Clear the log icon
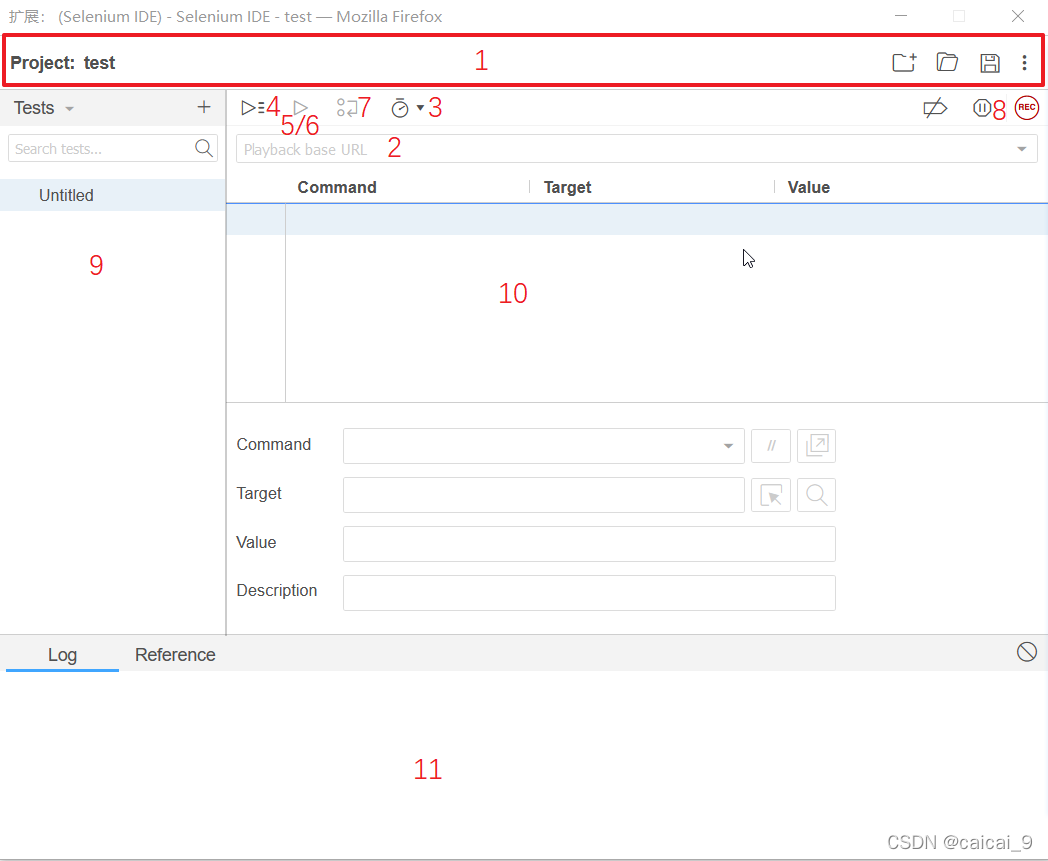 pos(1027,652)
